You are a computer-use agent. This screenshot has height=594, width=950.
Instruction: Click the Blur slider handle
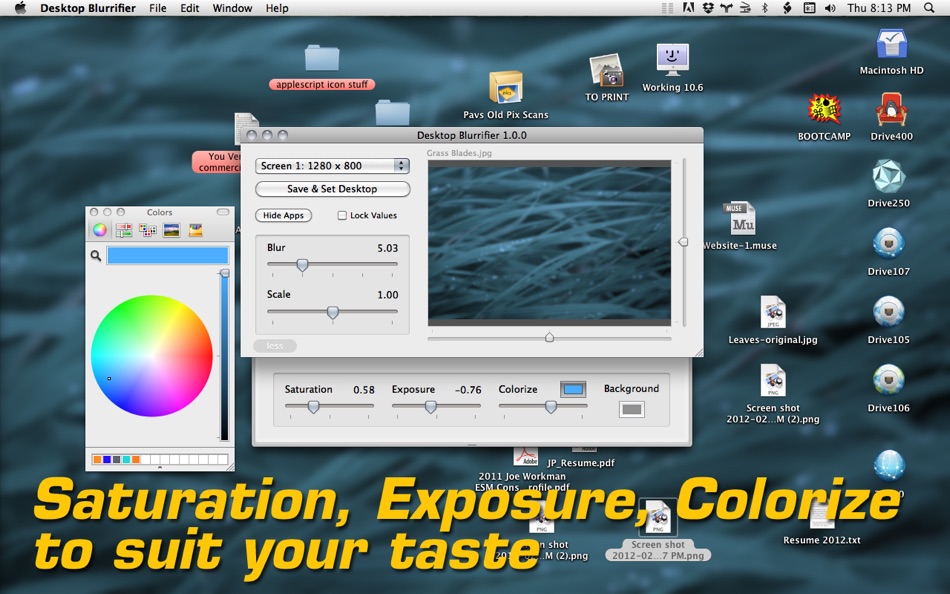click(302, 265)
